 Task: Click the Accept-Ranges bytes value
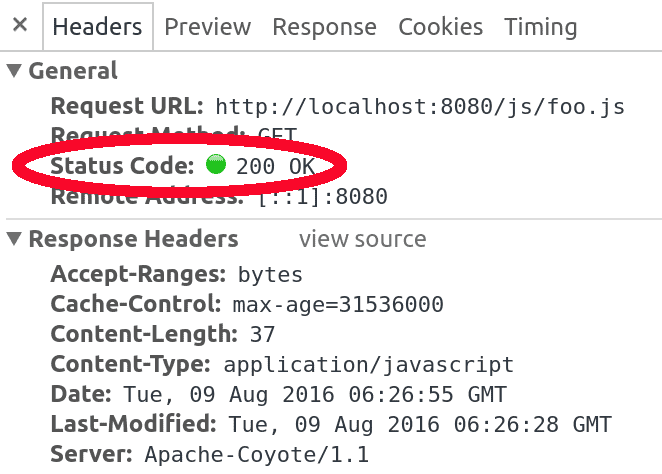[x=270, y=274]
